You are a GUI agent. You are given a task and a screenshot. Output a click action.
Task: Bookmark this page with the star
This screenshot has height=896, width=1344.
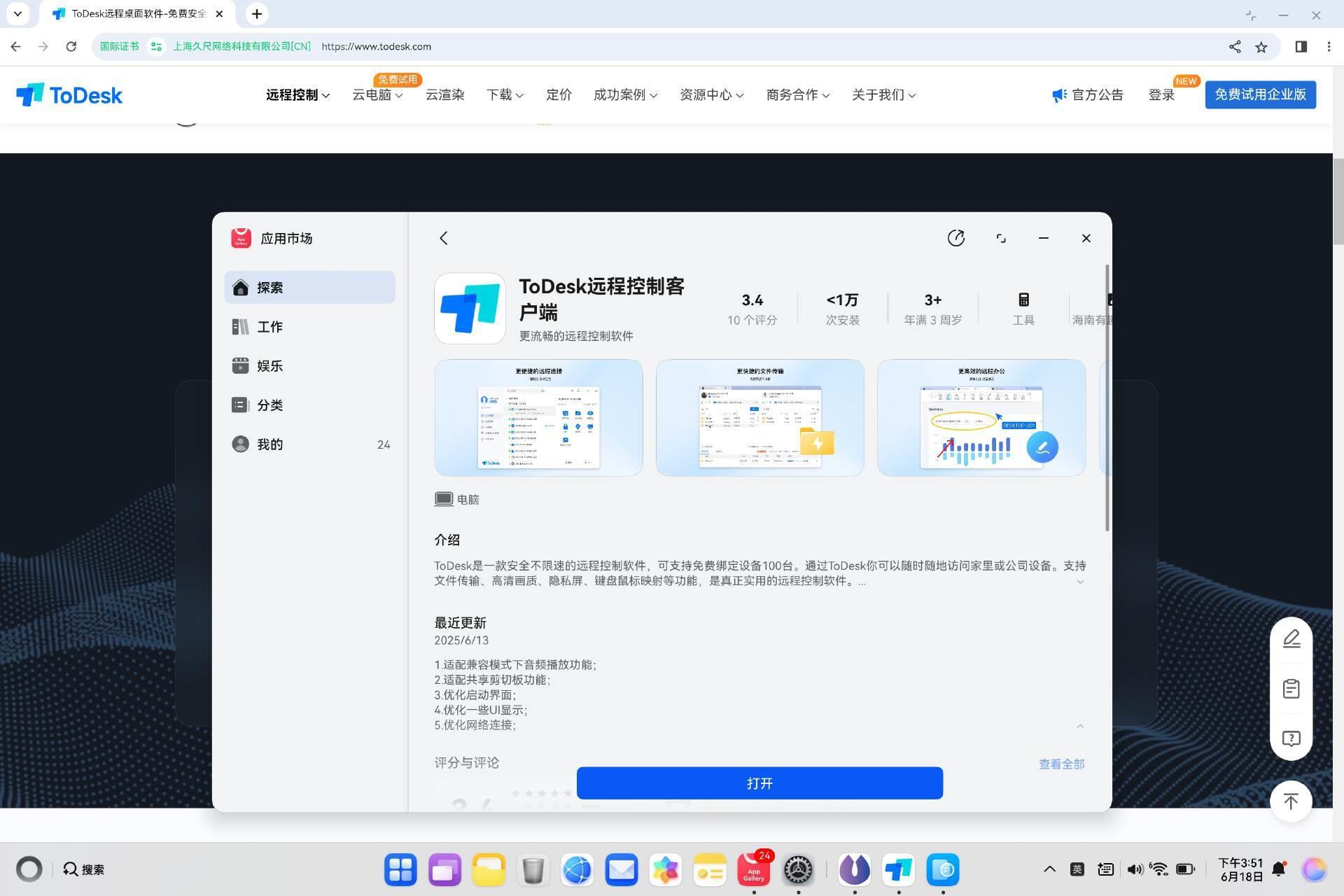coord(1261,46)
